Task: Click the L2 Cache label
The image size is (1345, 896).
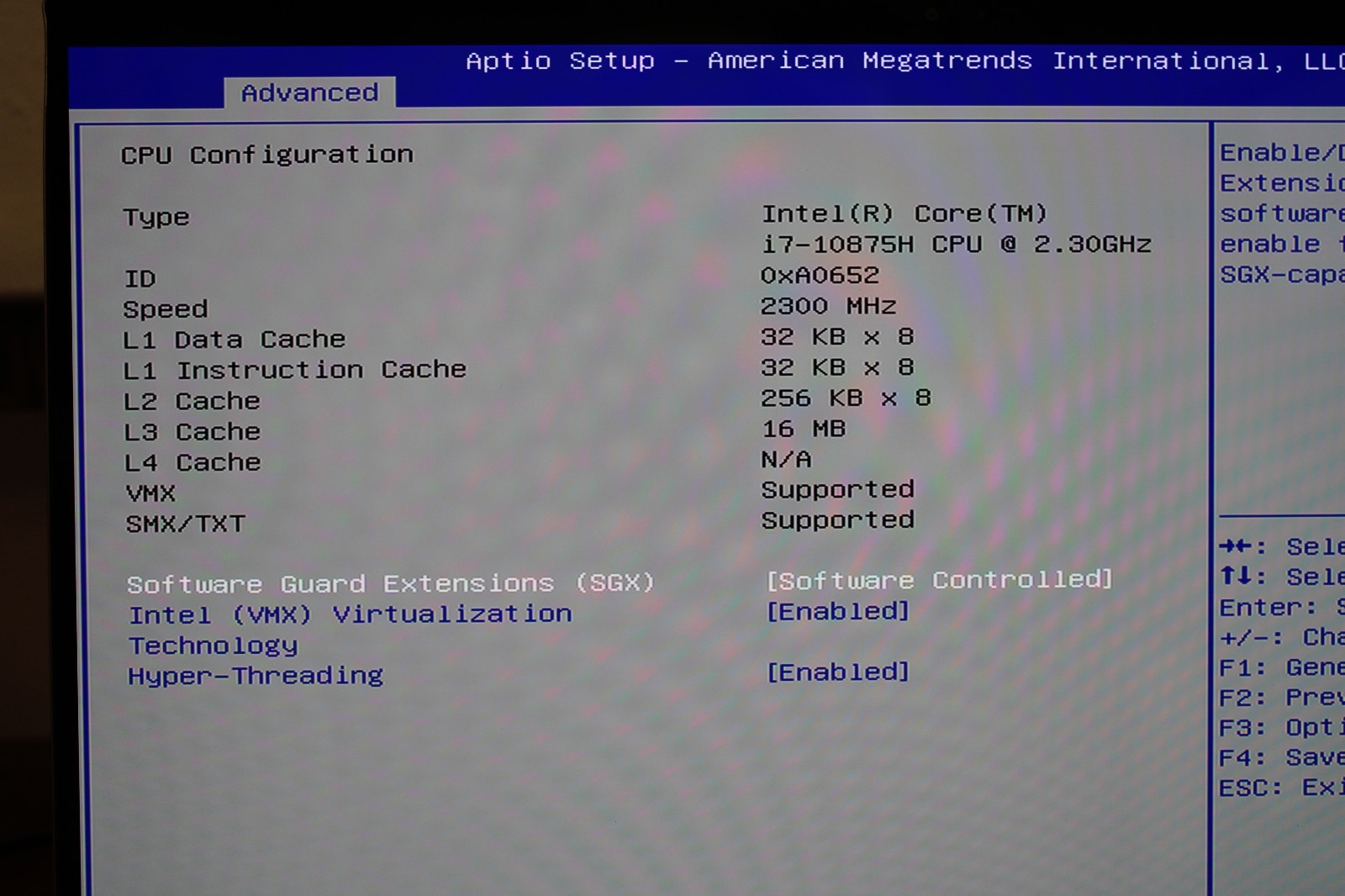Action: pyautogui.click(x=192, y=401)
